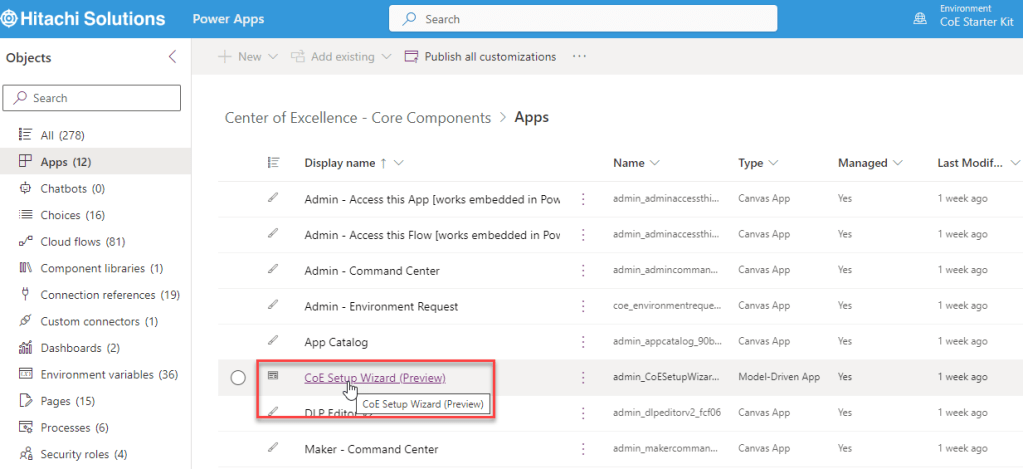Open the CoE Setup Wizard (Preview) link
Viewport: 1023px width, 469px height.
(374, 377)
